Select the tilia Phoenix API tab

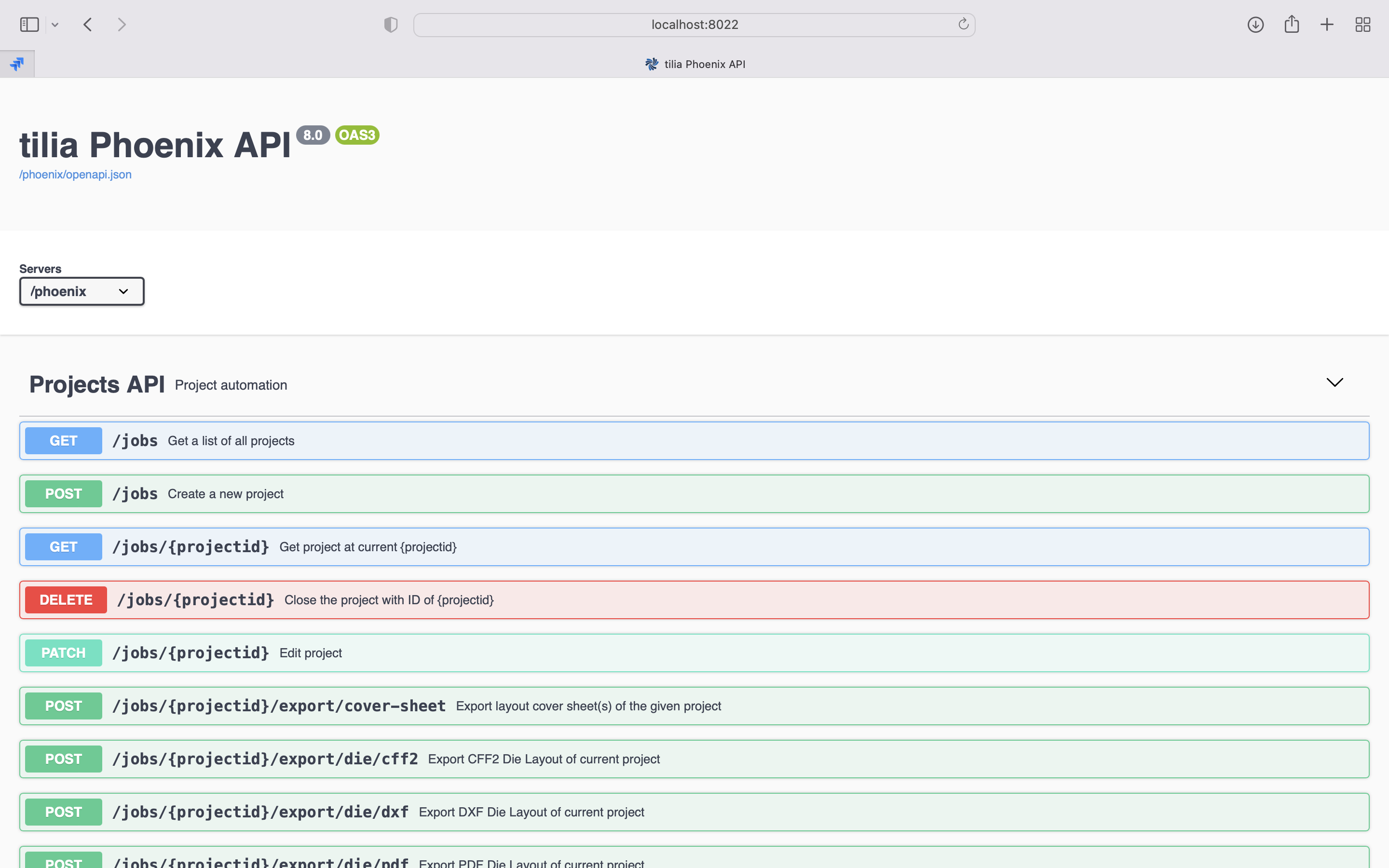[694, 64]
